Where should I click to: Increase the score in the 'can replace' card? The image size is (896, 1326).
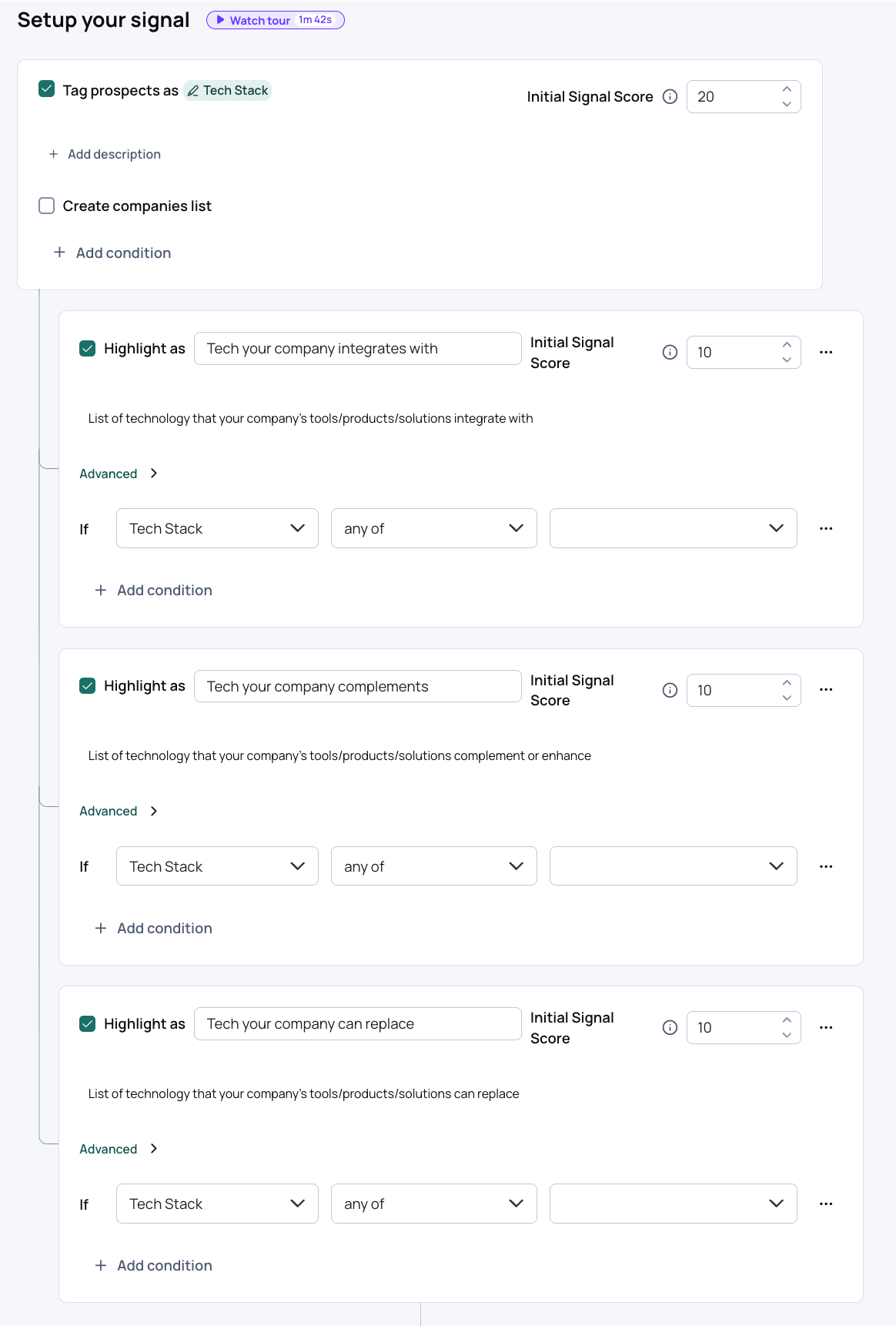coord(787,1020)
